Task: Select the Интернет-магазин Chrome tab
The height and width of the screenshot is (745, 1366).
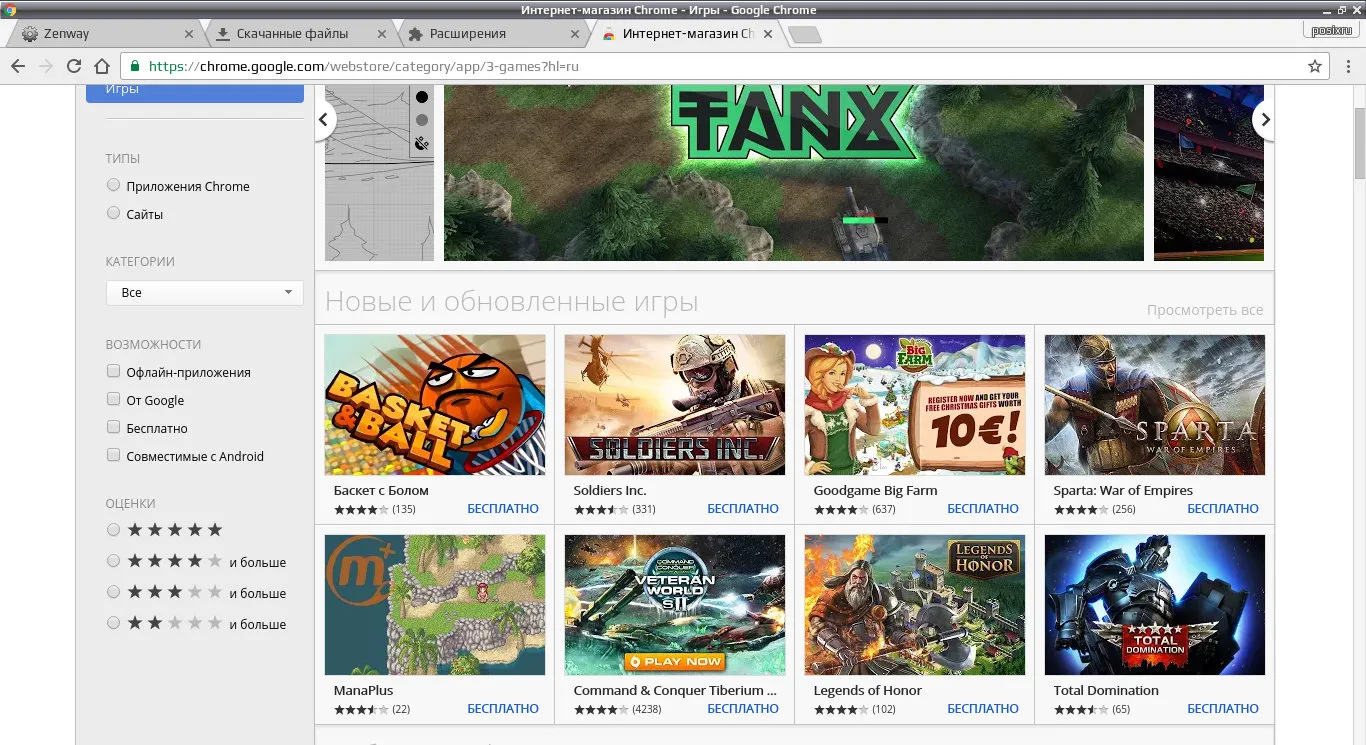Action: [x=688, y=34]
